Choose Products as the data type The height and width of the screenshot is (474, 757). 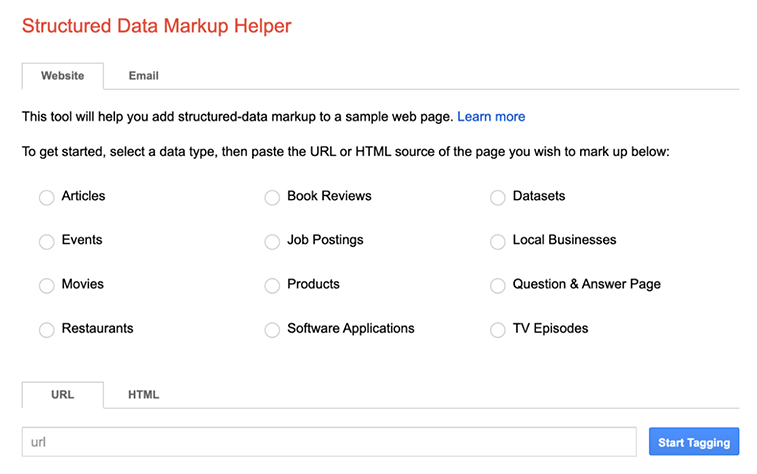coord(272,286)
